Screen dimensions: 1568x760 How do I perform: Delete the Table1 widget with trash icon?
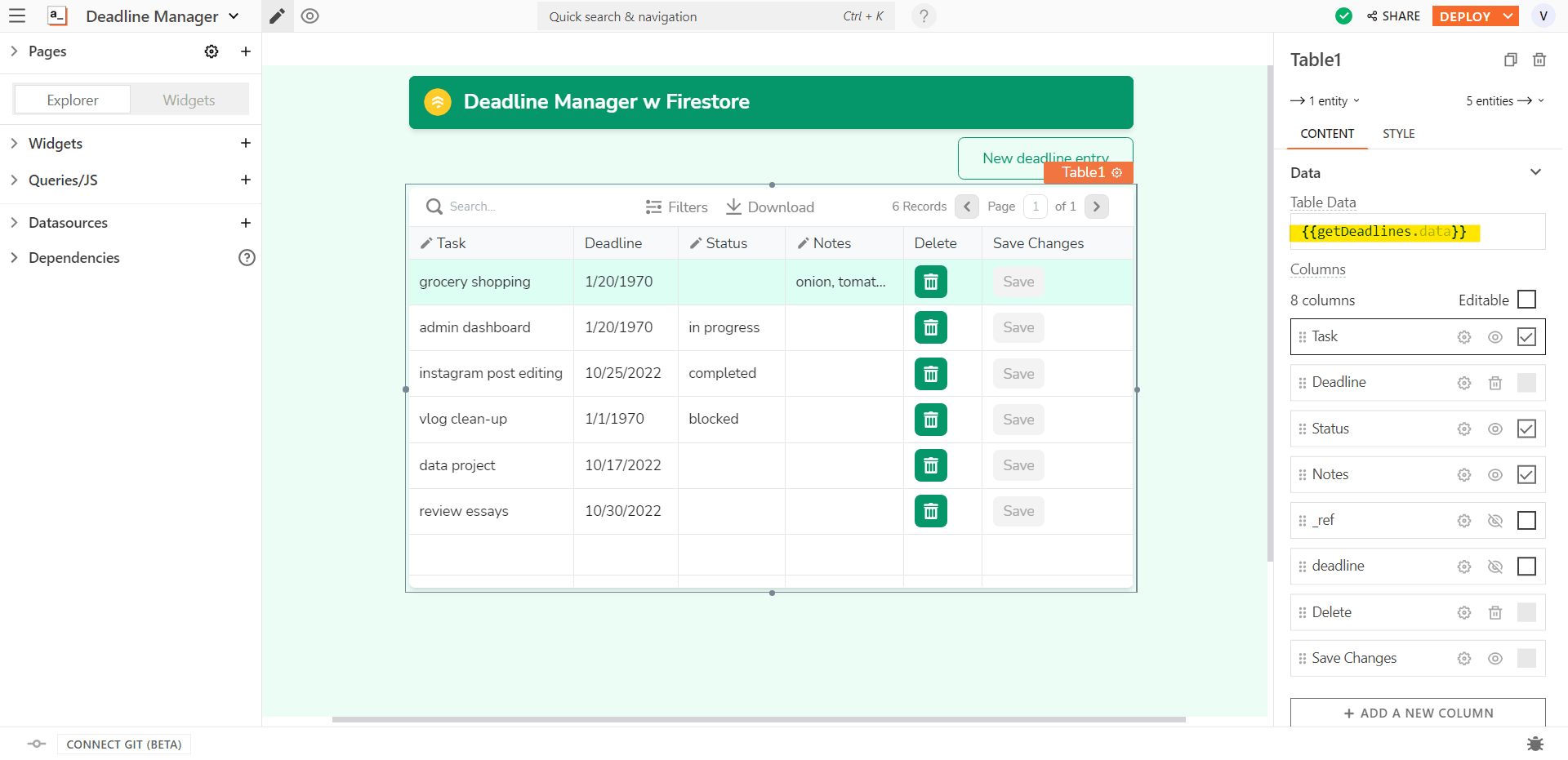tap(1539, 60)
